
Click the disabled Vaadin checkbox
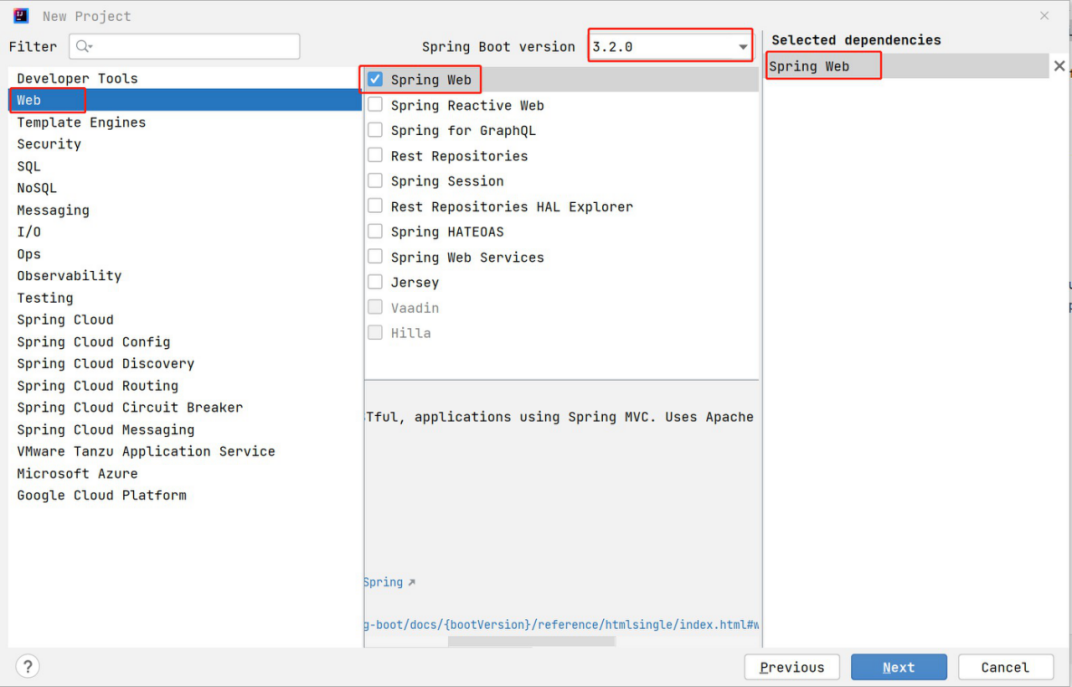(375, 307)
